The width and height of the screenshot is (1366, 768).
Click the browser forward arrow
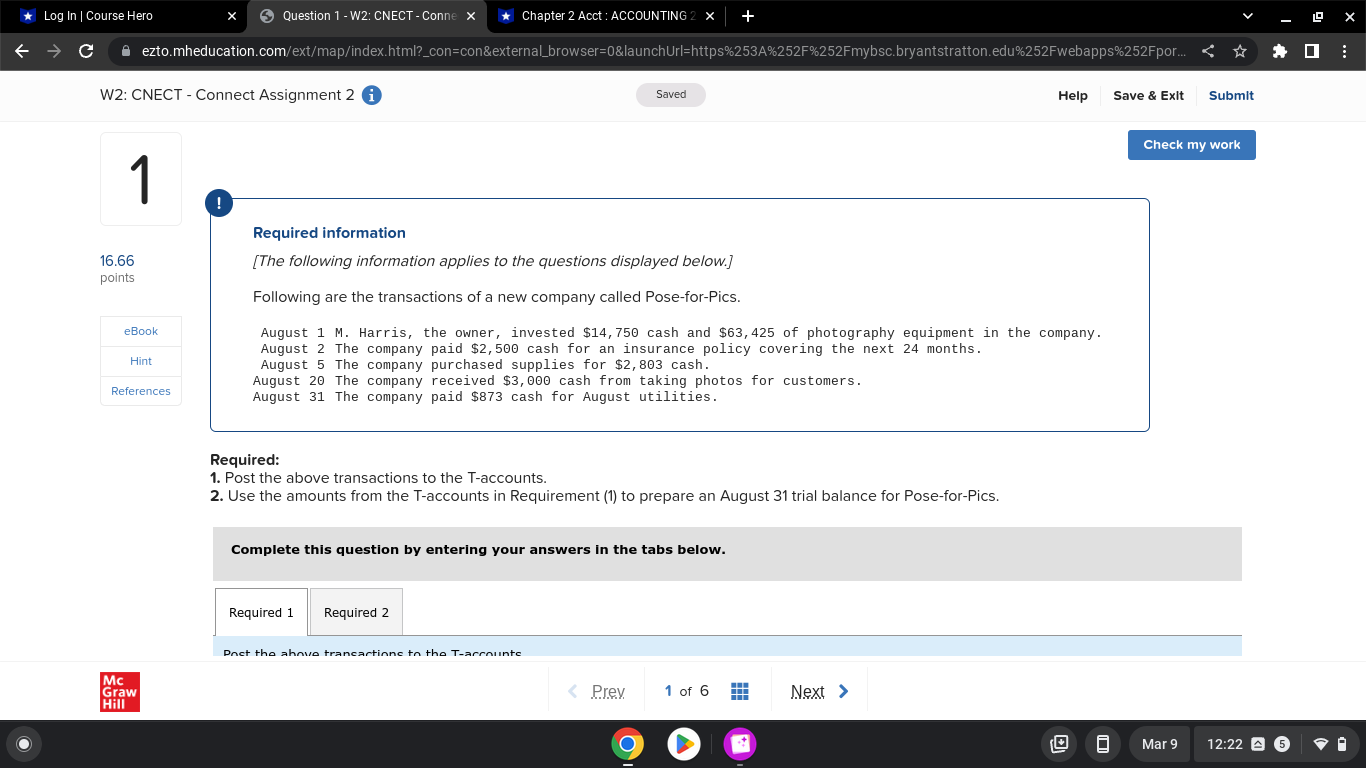pyautogui.click(x=54, y=51)
